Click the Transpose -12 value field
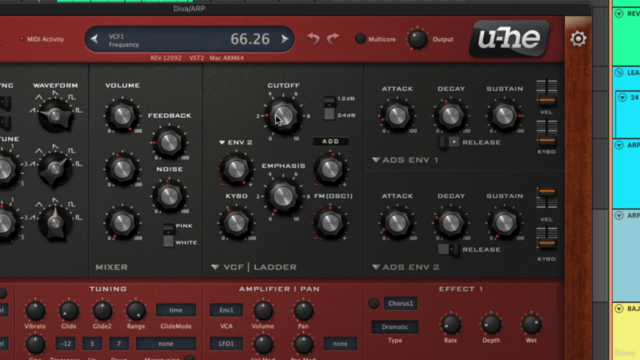640x360 pixels. pos(65,344)
